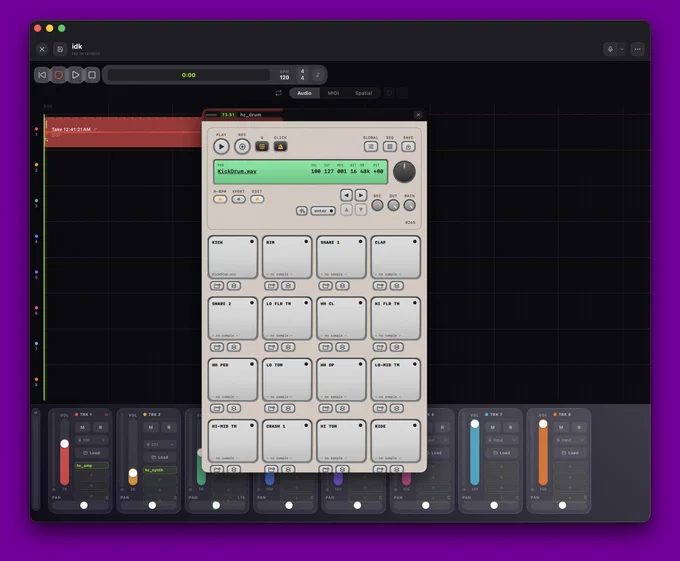This screenshot has height=561, width=680.
Task: Toggle the EDIT switch
Action: pyautogui.click(x=257, y=199)
